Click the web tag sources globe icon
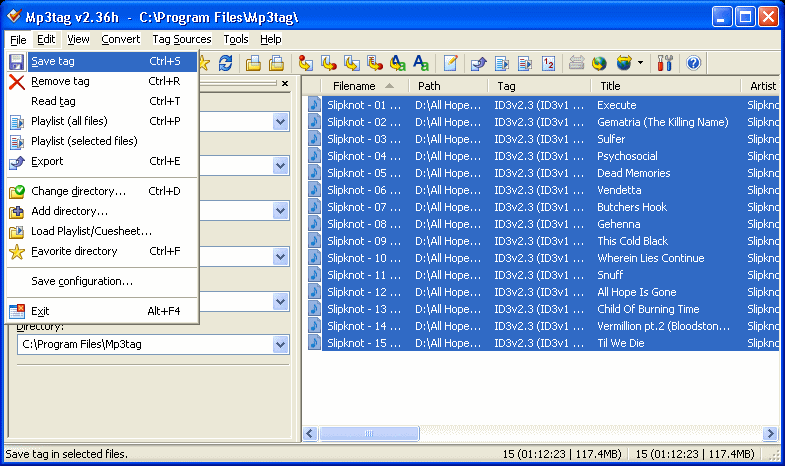 click(624, 63)
